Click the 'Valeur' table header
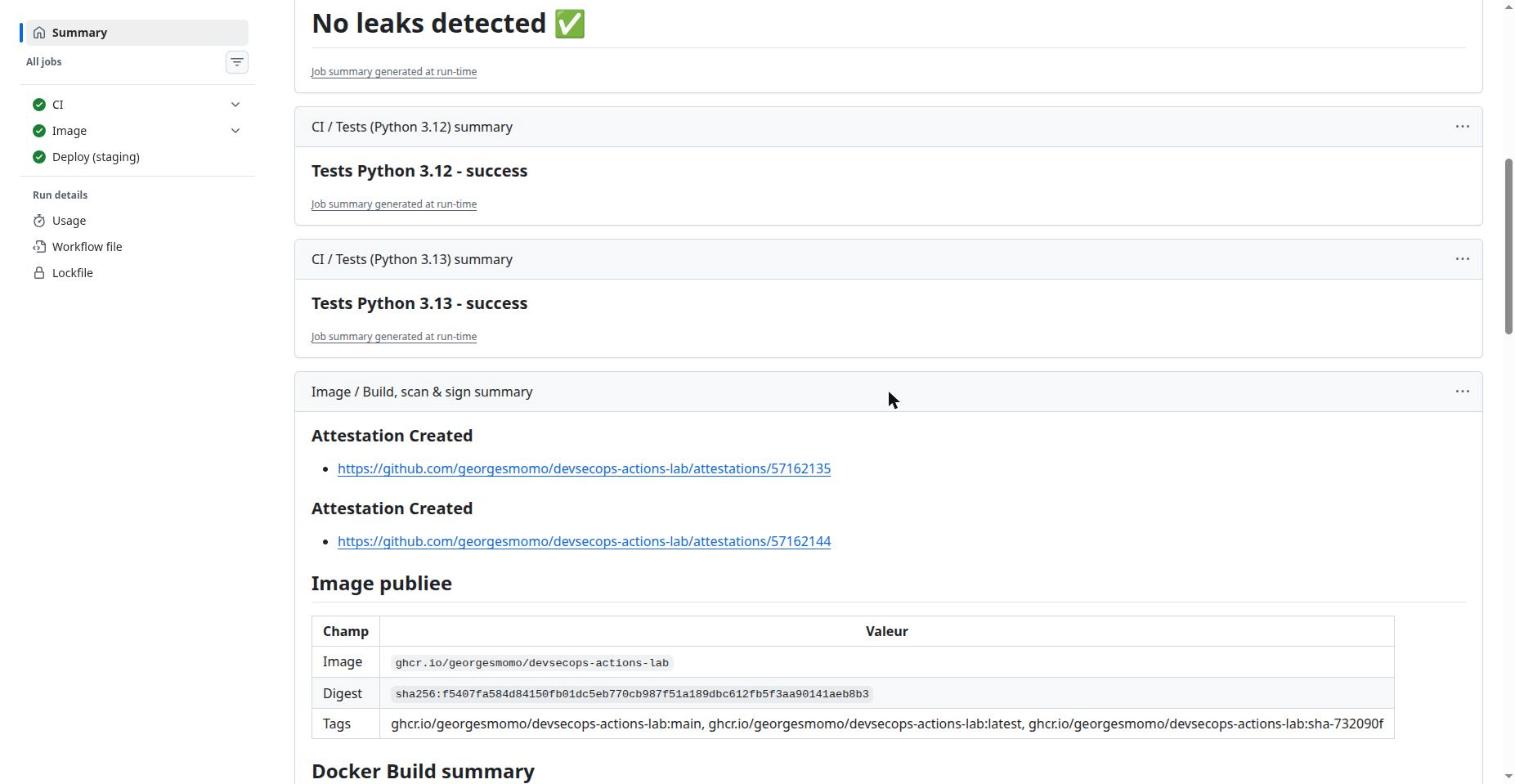The height and width of the screenshot is (784, 1515). 887,632
